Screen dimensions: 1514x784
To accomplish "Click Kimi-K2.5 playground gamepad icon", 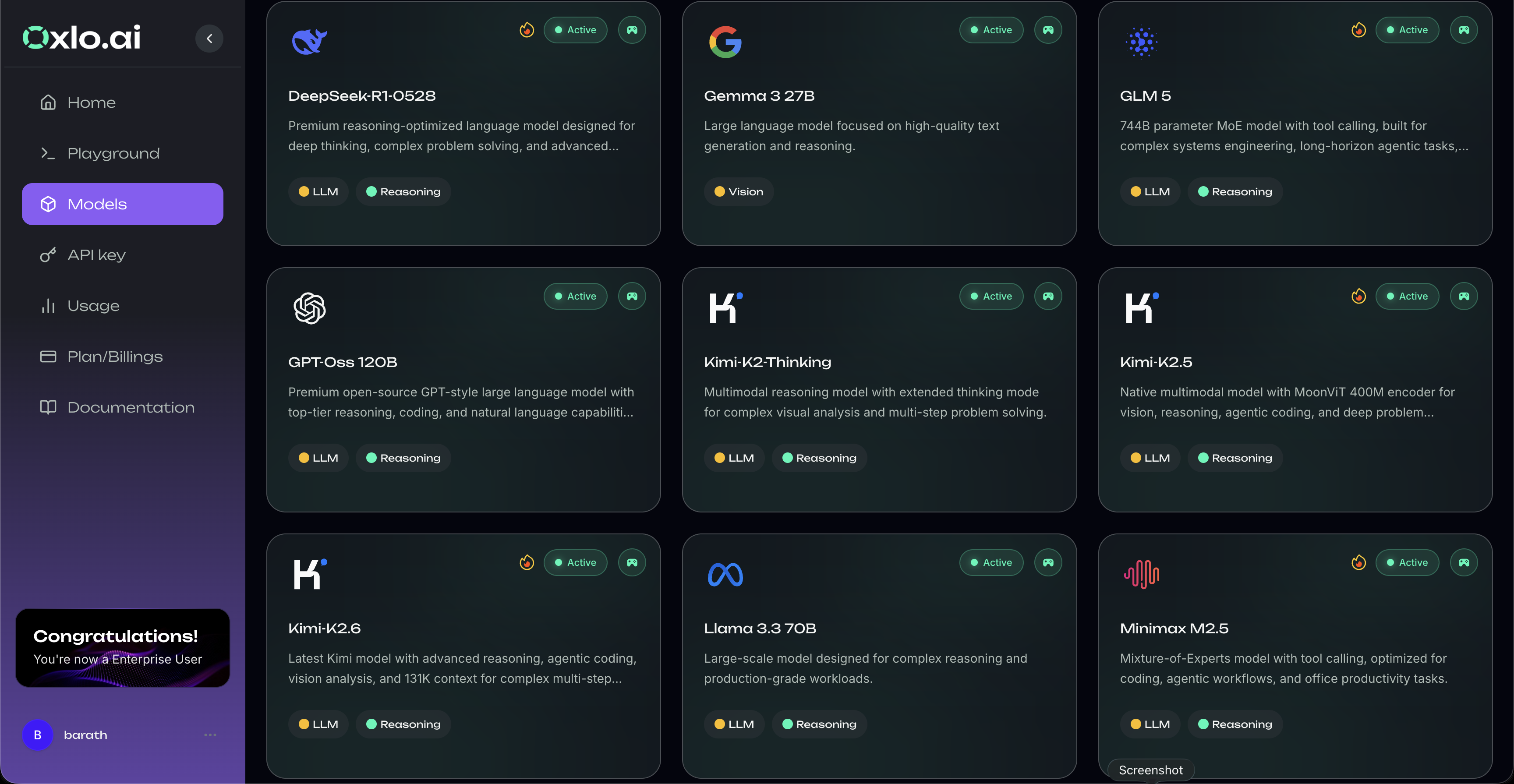I will coord(1464,296).
